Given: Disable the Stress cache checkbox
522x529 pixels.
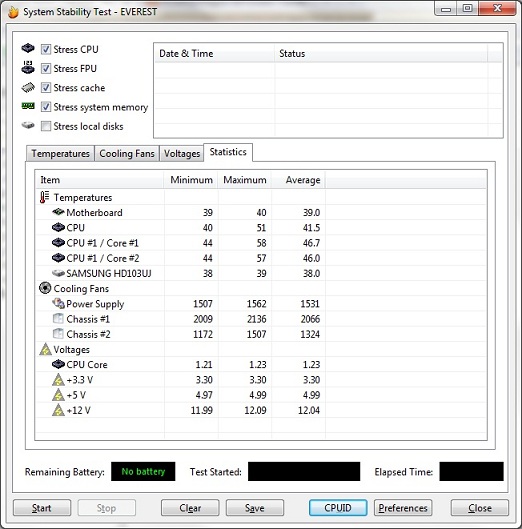Looking at the screenshot, I should [46, 88].
